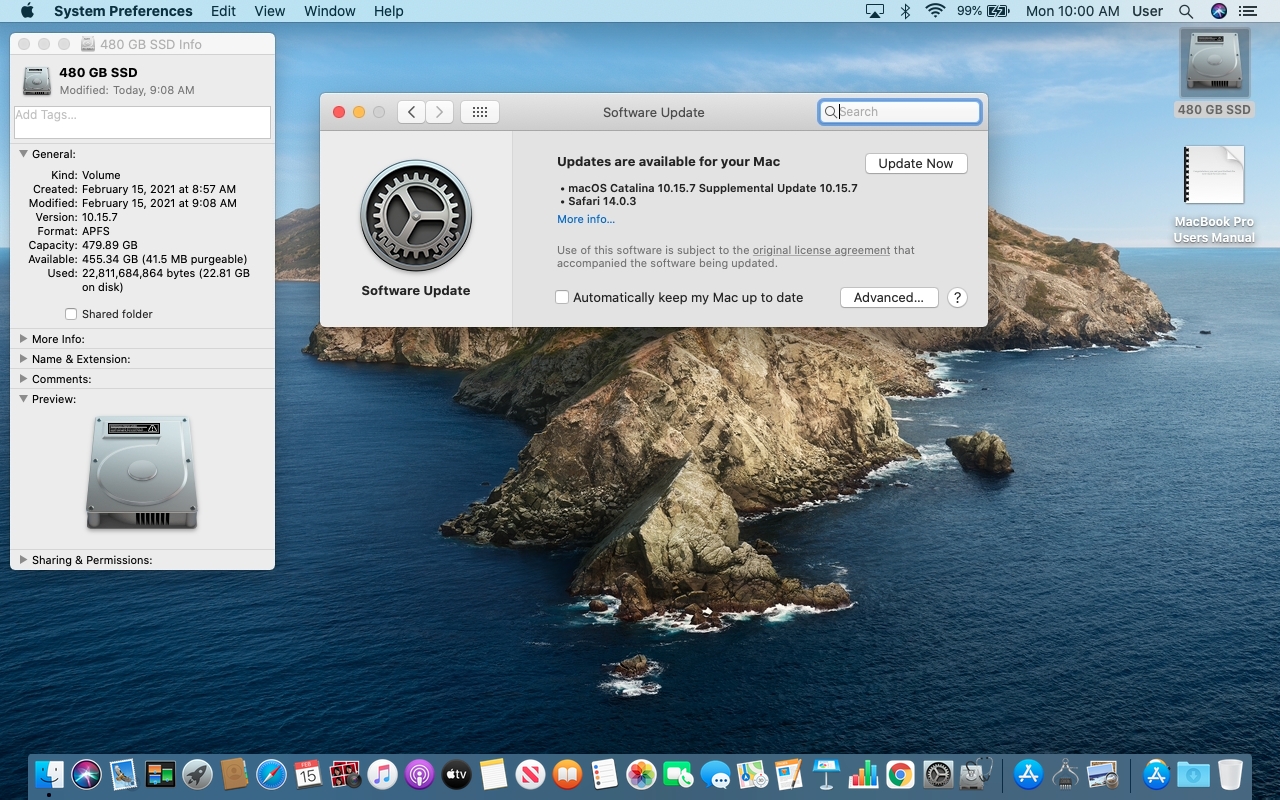
Task: Open System Preferences application menu
Action: (x=123, y=11)
